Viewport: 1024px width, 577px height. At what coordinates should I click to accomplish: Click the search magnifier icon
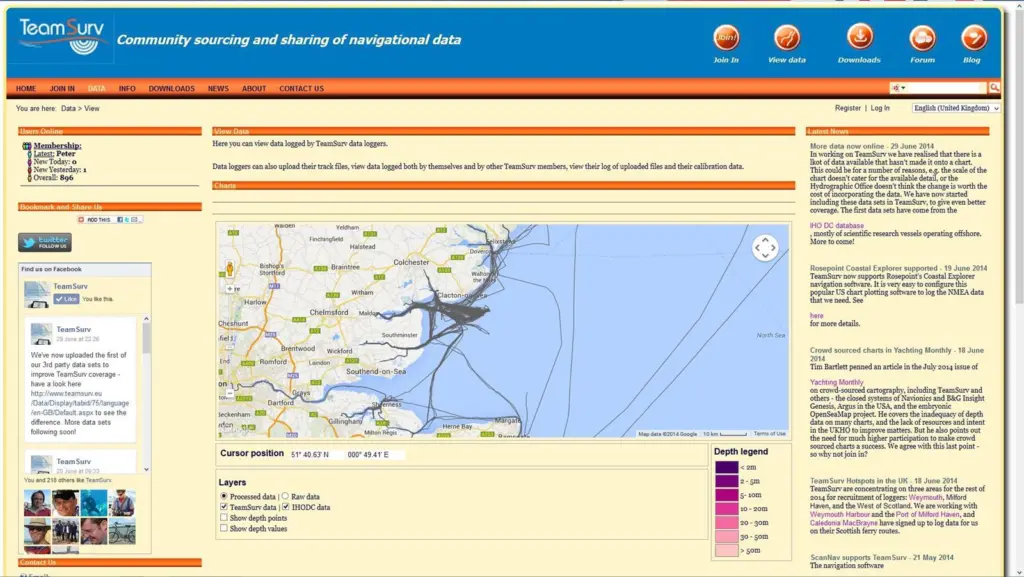tap(994, 87)
